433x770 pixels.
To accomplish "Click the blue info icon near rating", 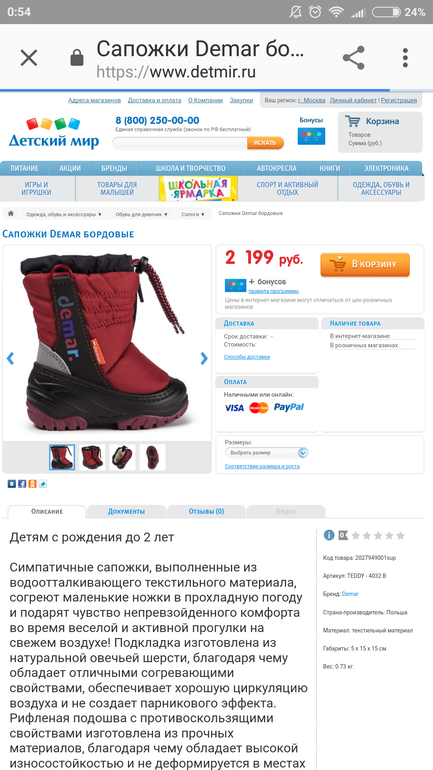I will tap(329, 535).
